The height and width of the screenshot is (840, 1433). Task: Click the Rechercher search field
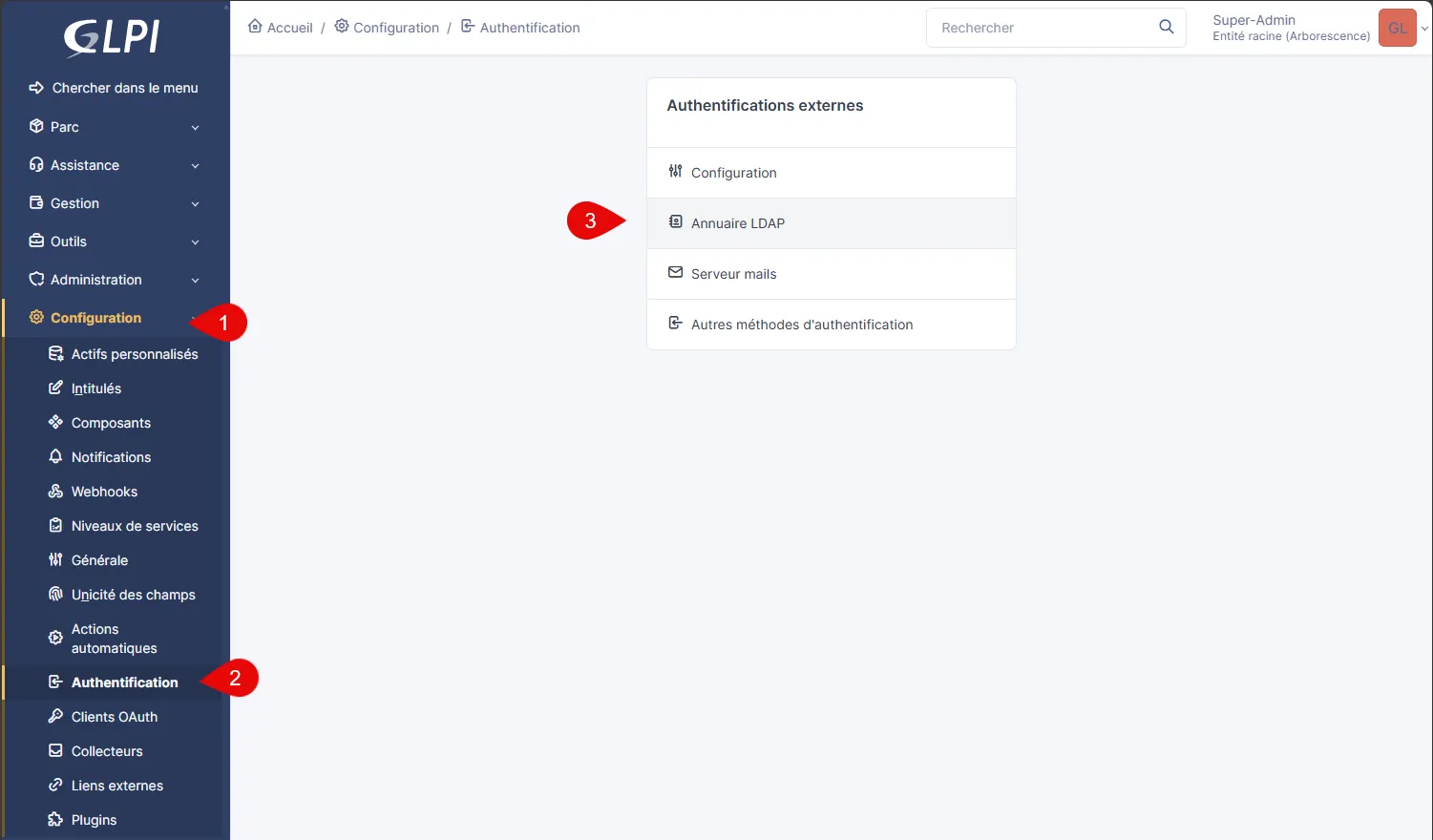[x=1041, y=28]
